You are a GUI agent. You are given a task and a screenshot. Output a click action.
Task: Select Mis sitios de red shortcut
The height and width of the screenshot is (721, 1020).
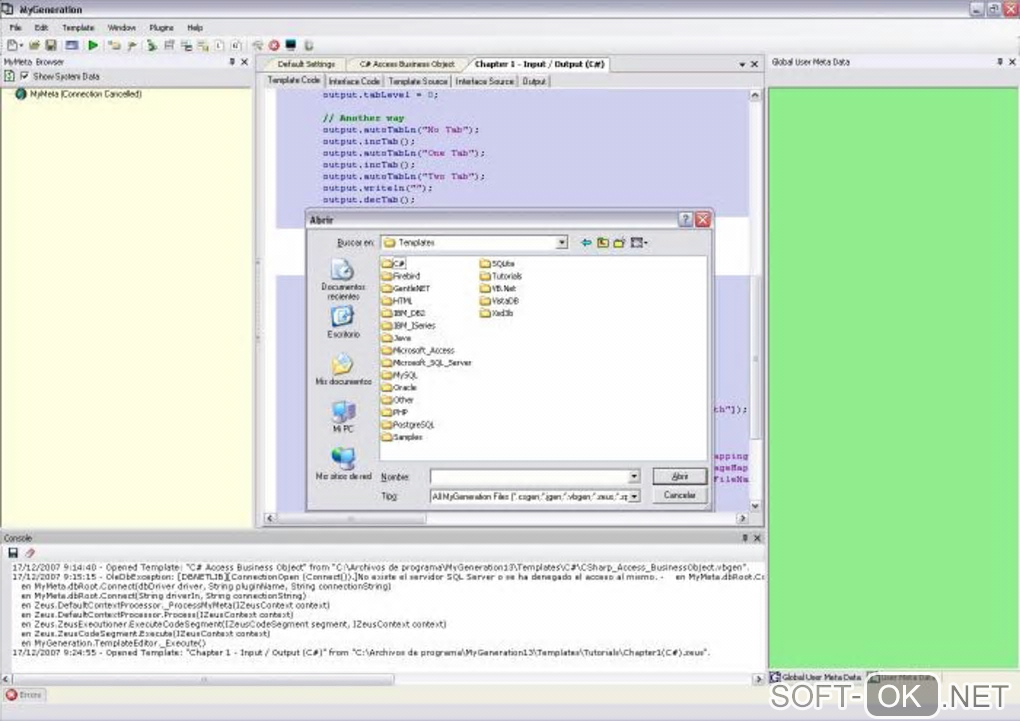tap(343, 464)
